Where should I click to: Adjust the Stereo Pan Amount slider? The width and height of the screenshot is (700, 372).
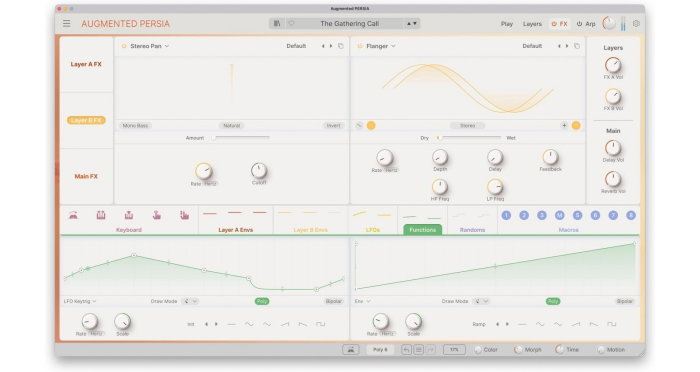click(241, 138)
